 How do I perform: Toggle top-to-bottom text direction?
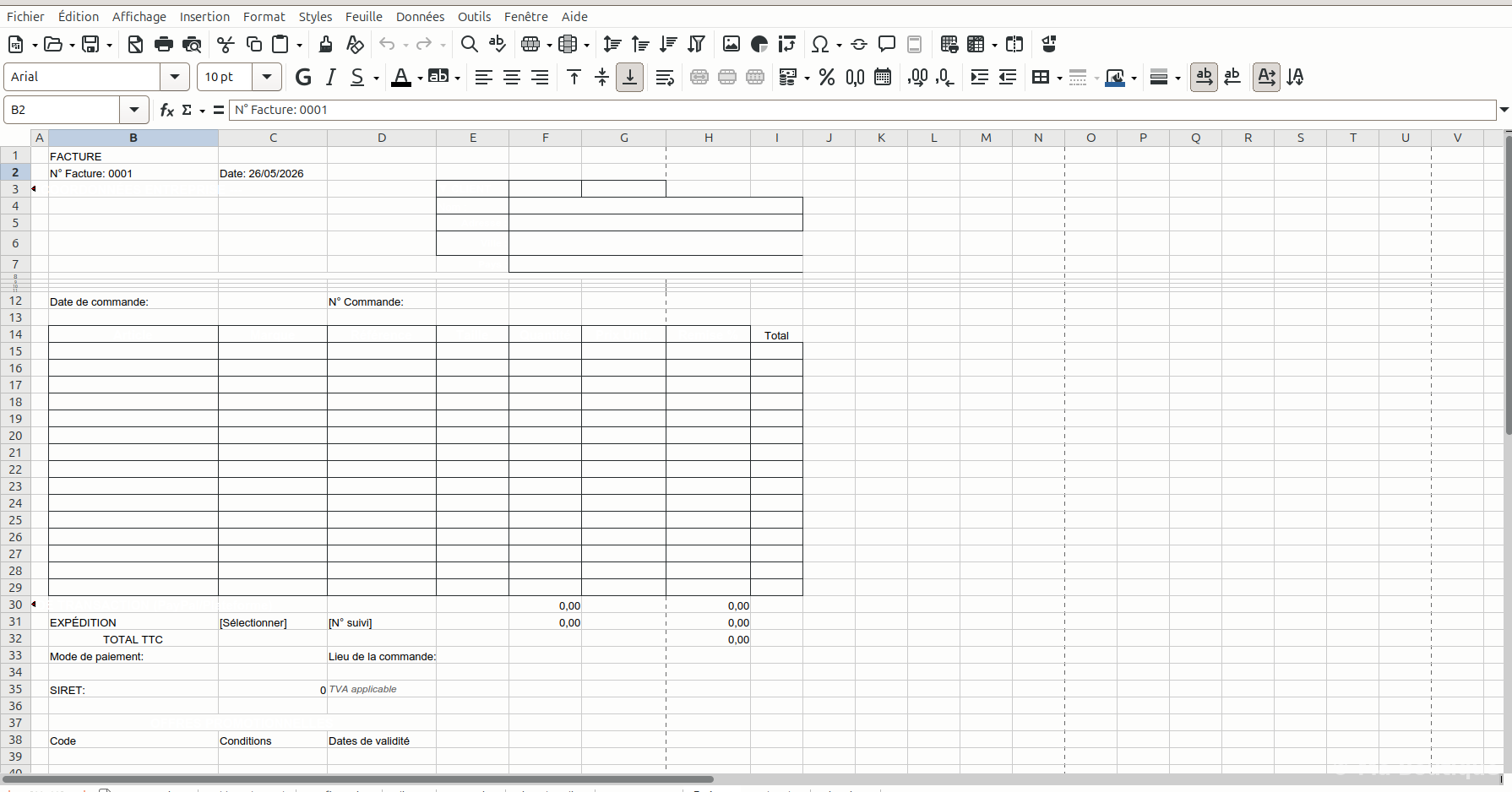(x=1295, y=78)
